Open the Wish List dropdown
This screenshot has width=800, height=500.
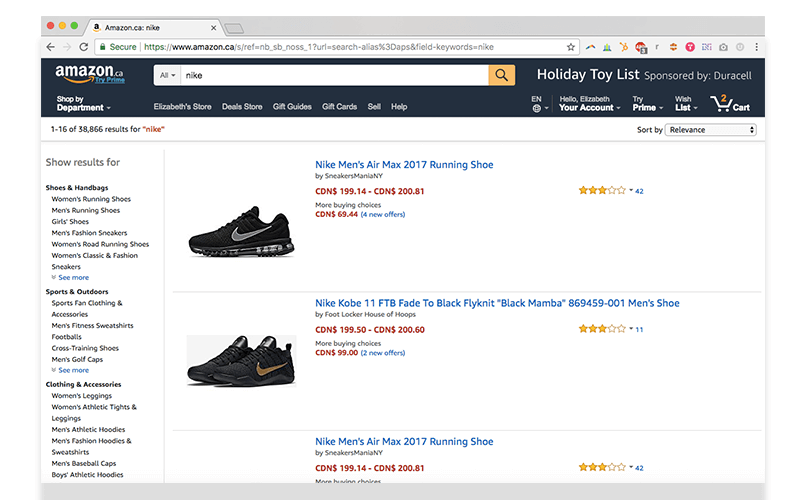pos(686,104)
